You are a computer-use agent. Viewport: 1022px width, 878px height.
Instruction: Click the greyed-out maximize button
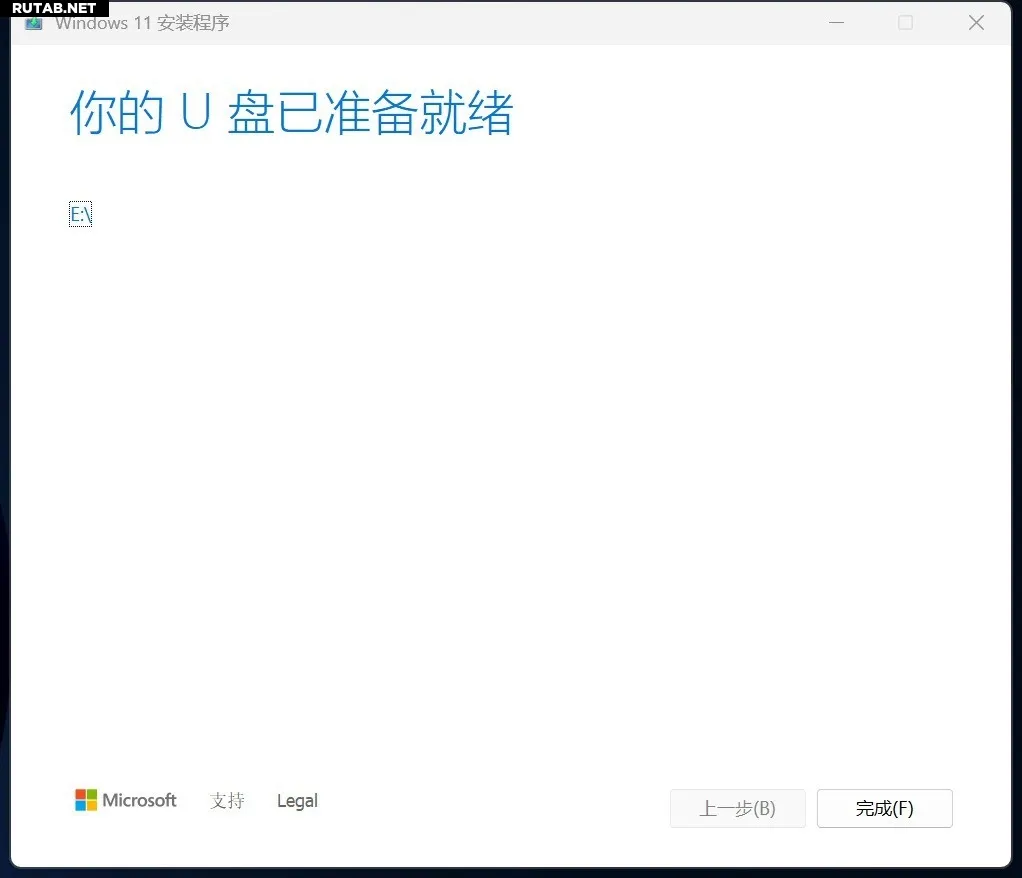point(905,23)
